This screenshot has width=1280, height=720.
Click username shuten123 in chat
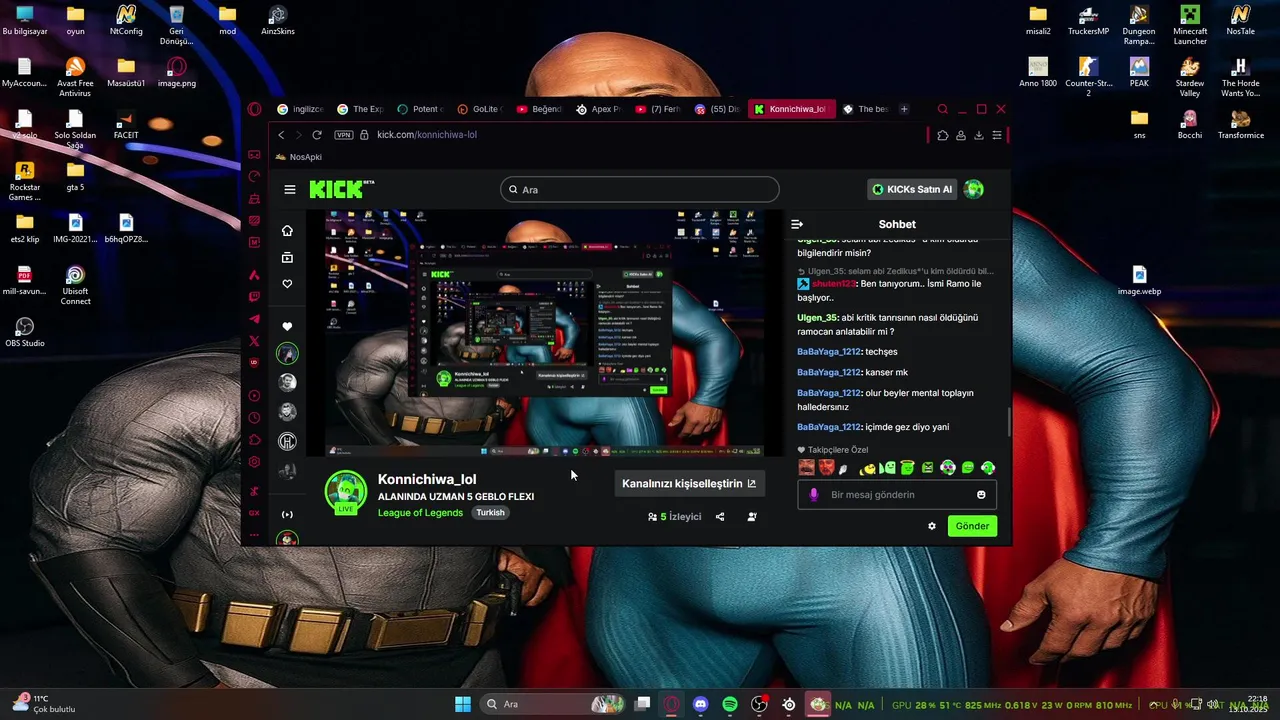(834, 284)
